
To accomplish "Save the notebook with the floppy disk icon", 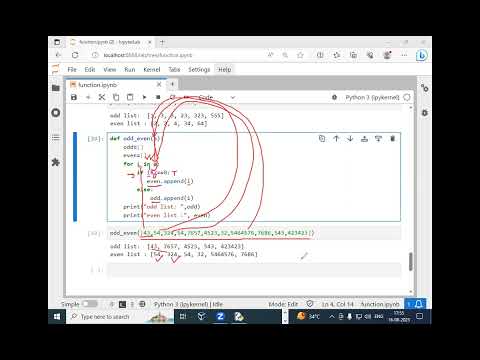I will point(74,97).
